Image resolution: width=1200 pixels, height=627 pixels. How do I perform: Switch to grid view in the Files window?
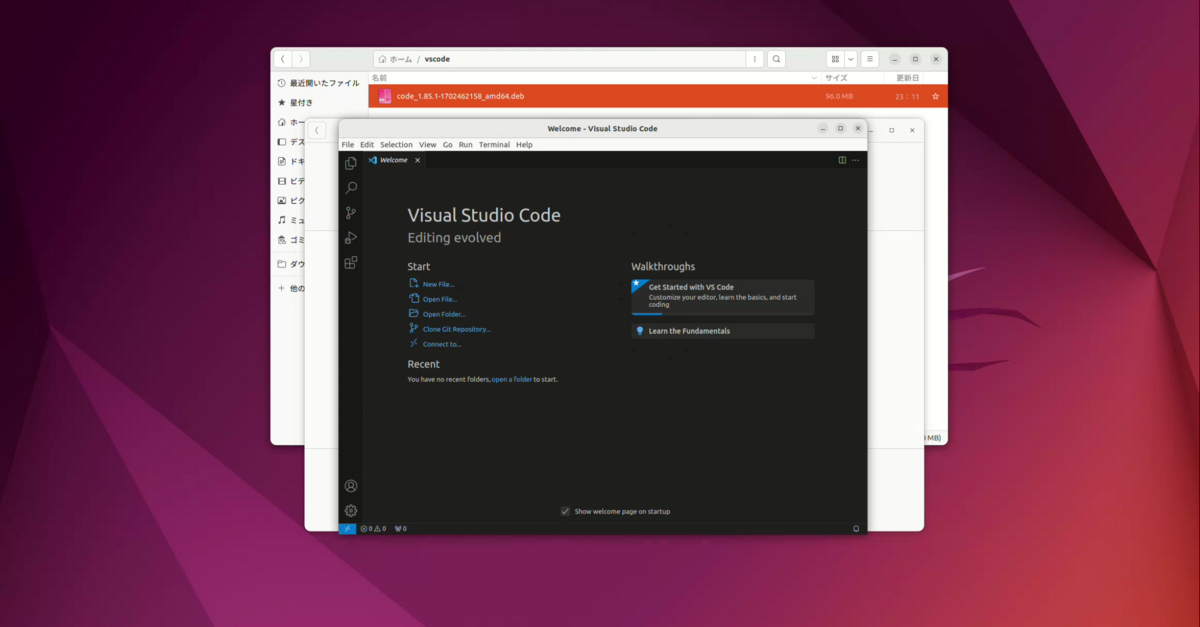835,59
